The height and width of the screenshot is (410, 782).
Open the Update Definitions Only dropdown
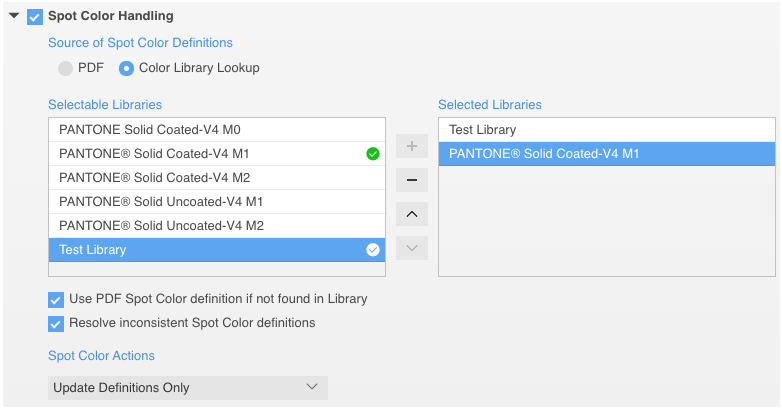tap(188, 388)
